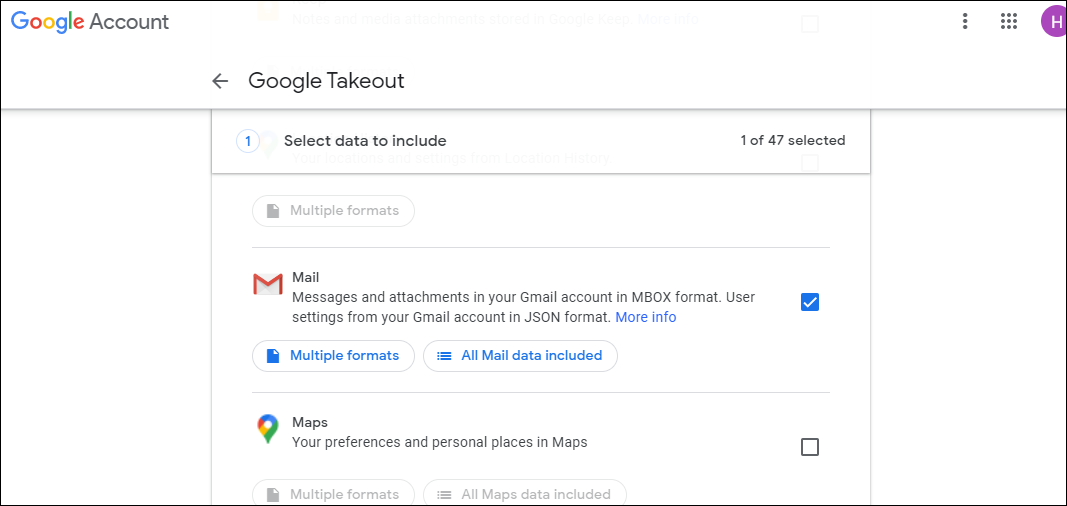Click the Gmail envelope icon

pos(267,284)
